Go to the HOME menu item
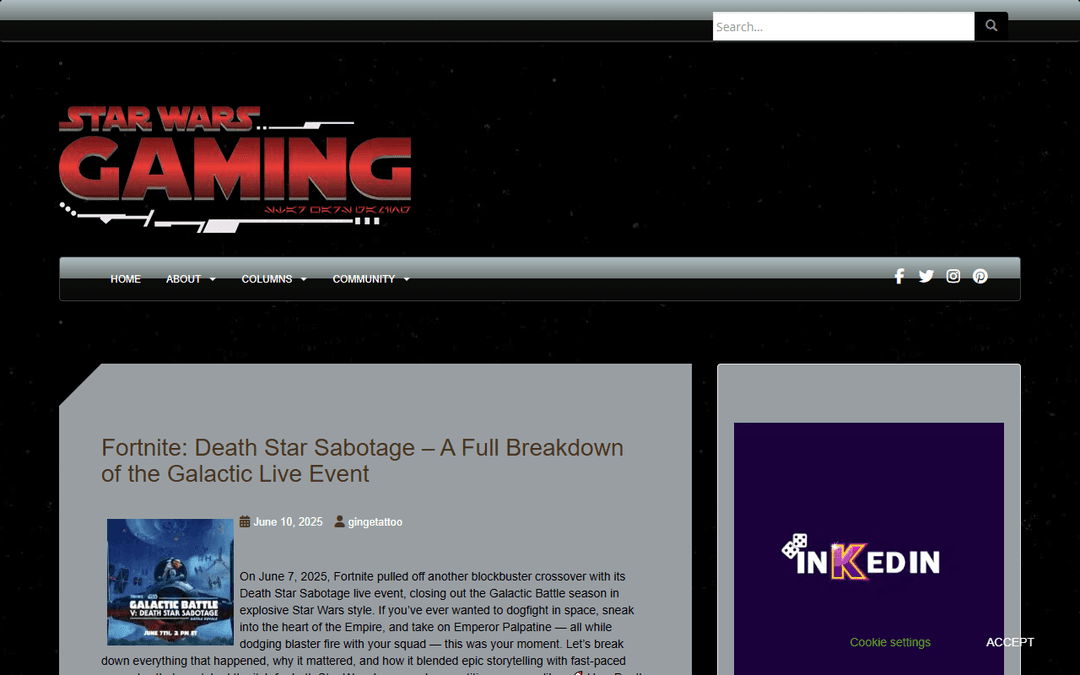Image resolution: width=1080 pixels, height=675 pixels. [125, 279]
